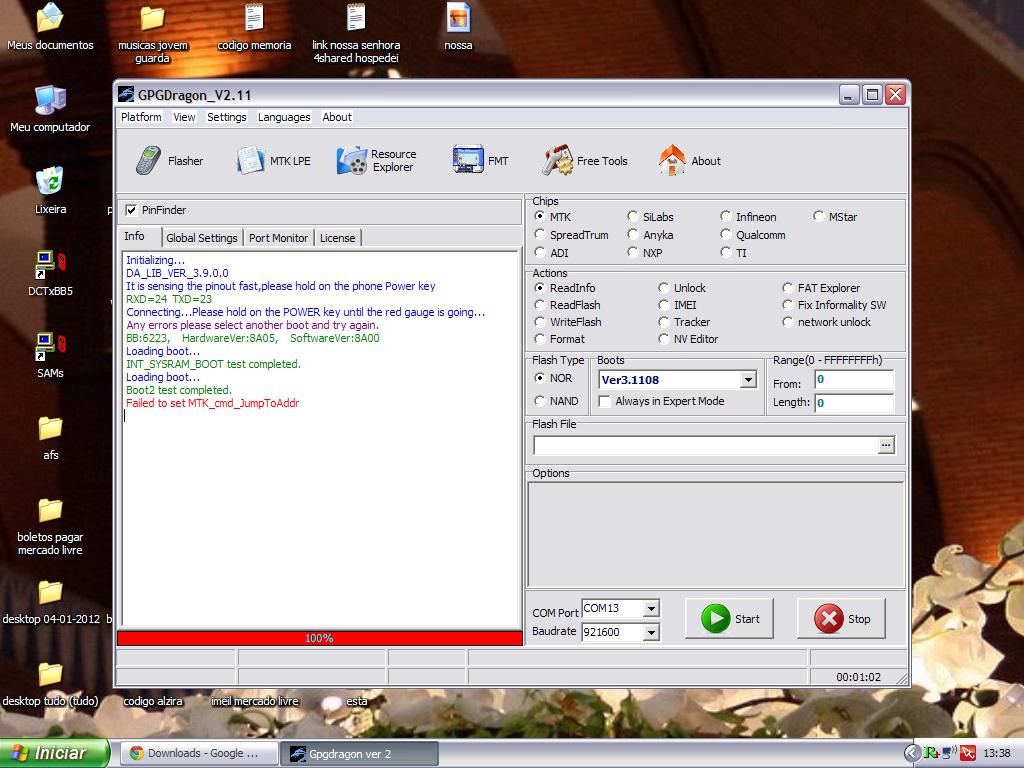Choose the Format action

pos(539,339)
